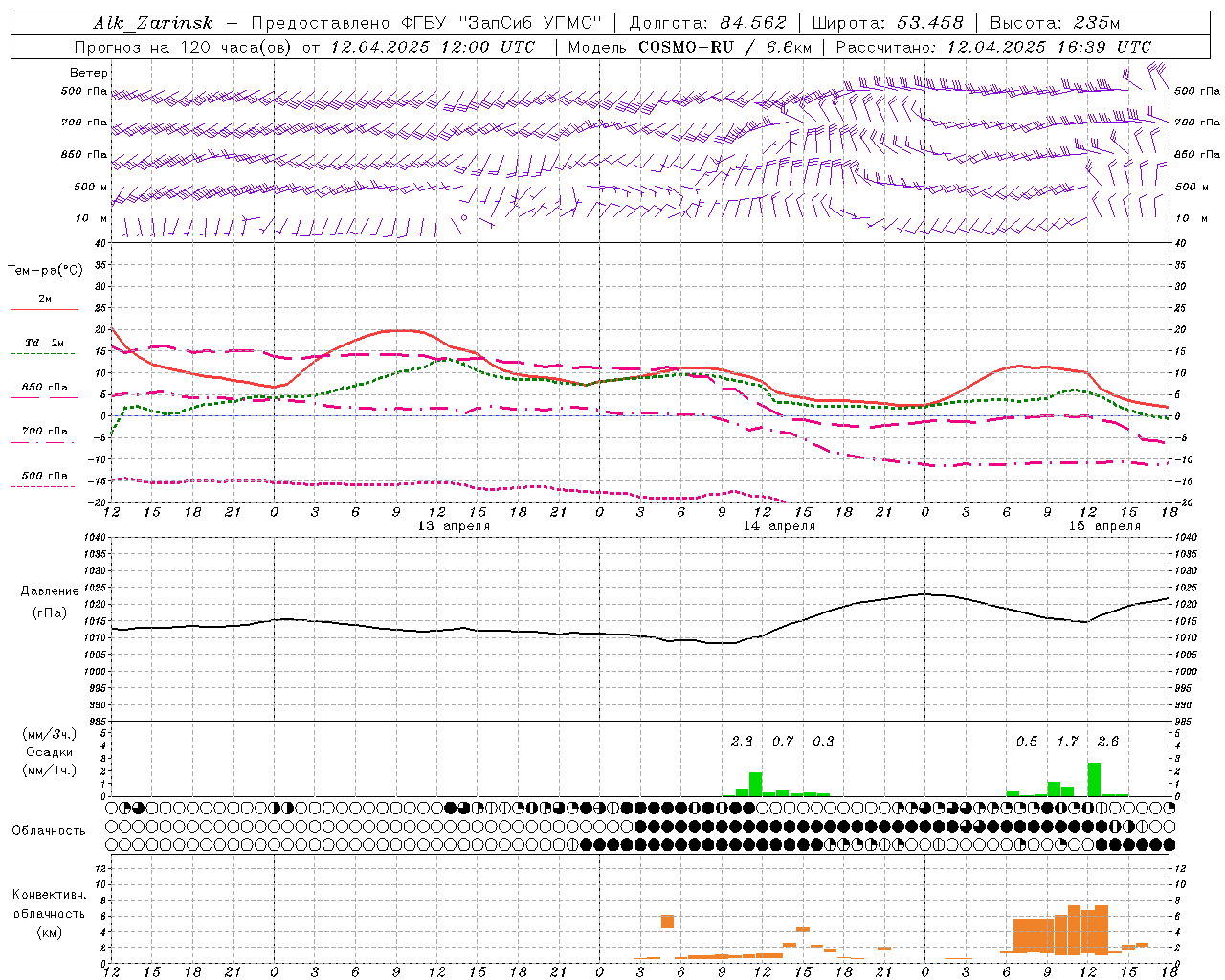
Task: Select the Облачность cloudiness label
Action: pyautogui.click(x=49, y=831)
